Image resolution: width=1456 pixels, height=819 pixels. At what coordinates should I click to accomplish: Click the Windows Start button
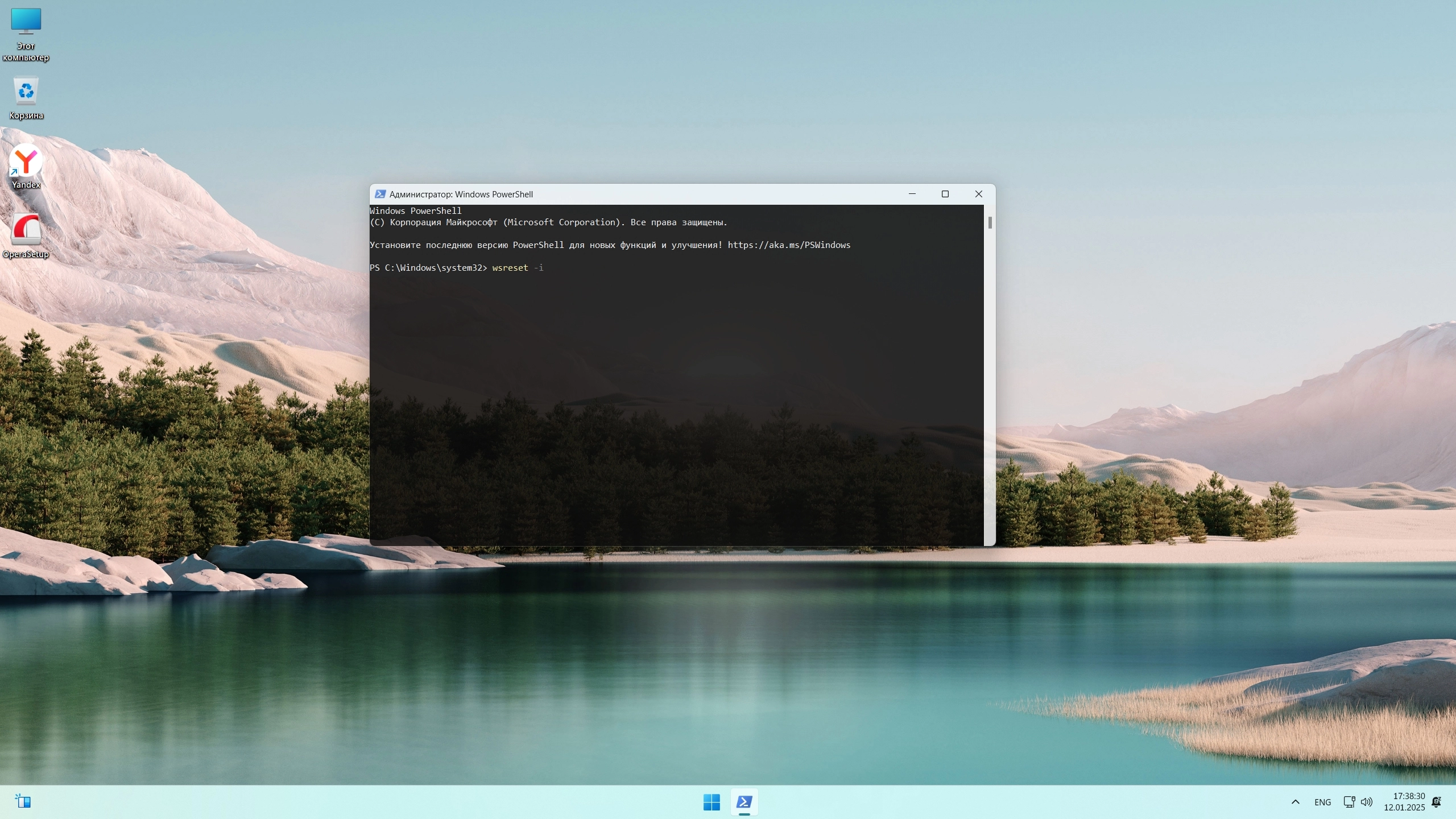[x=711, y=802]
